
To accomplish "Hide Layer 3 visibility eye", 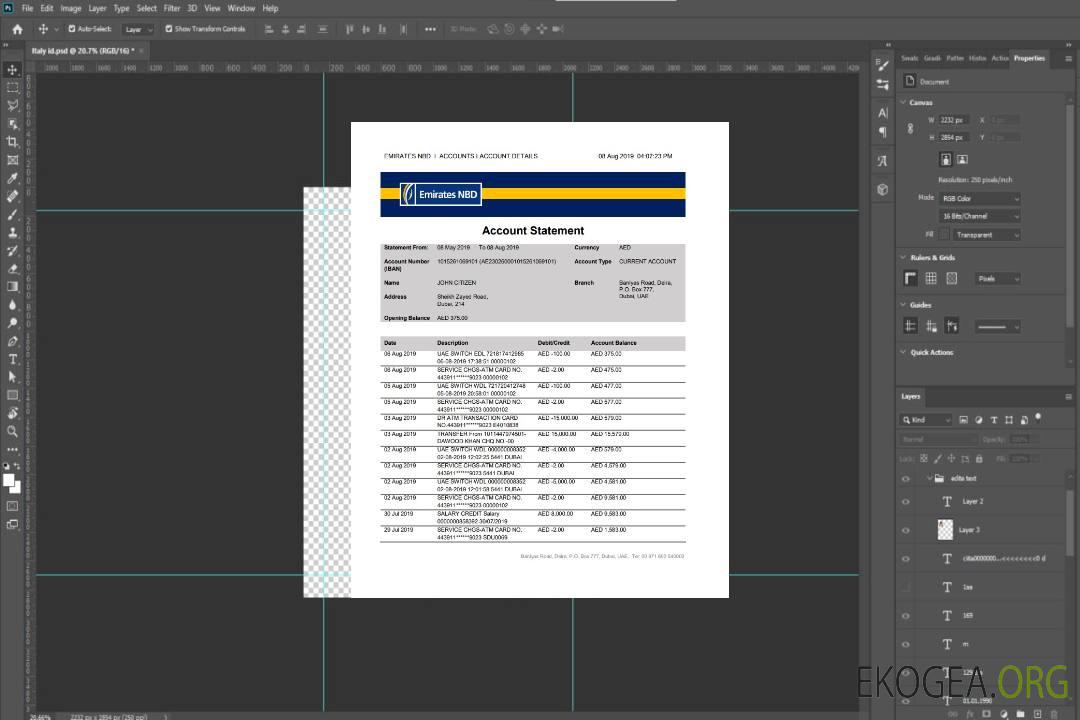I will (x=906, y=530).
